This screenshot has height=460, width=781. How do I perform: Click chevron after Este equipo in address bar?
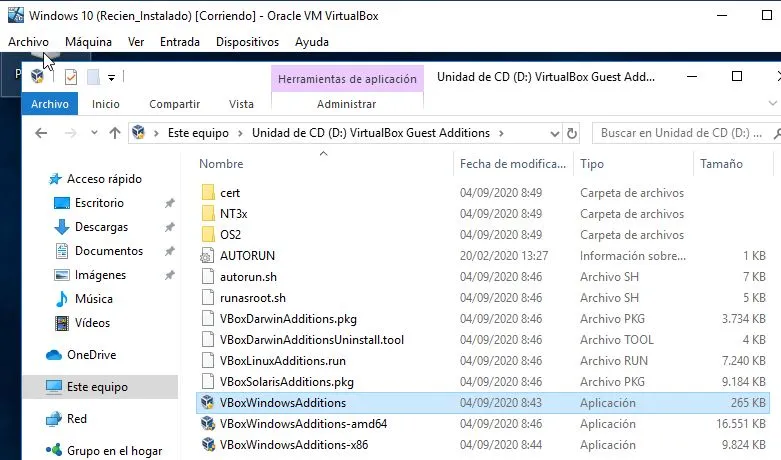coord(241,133)
